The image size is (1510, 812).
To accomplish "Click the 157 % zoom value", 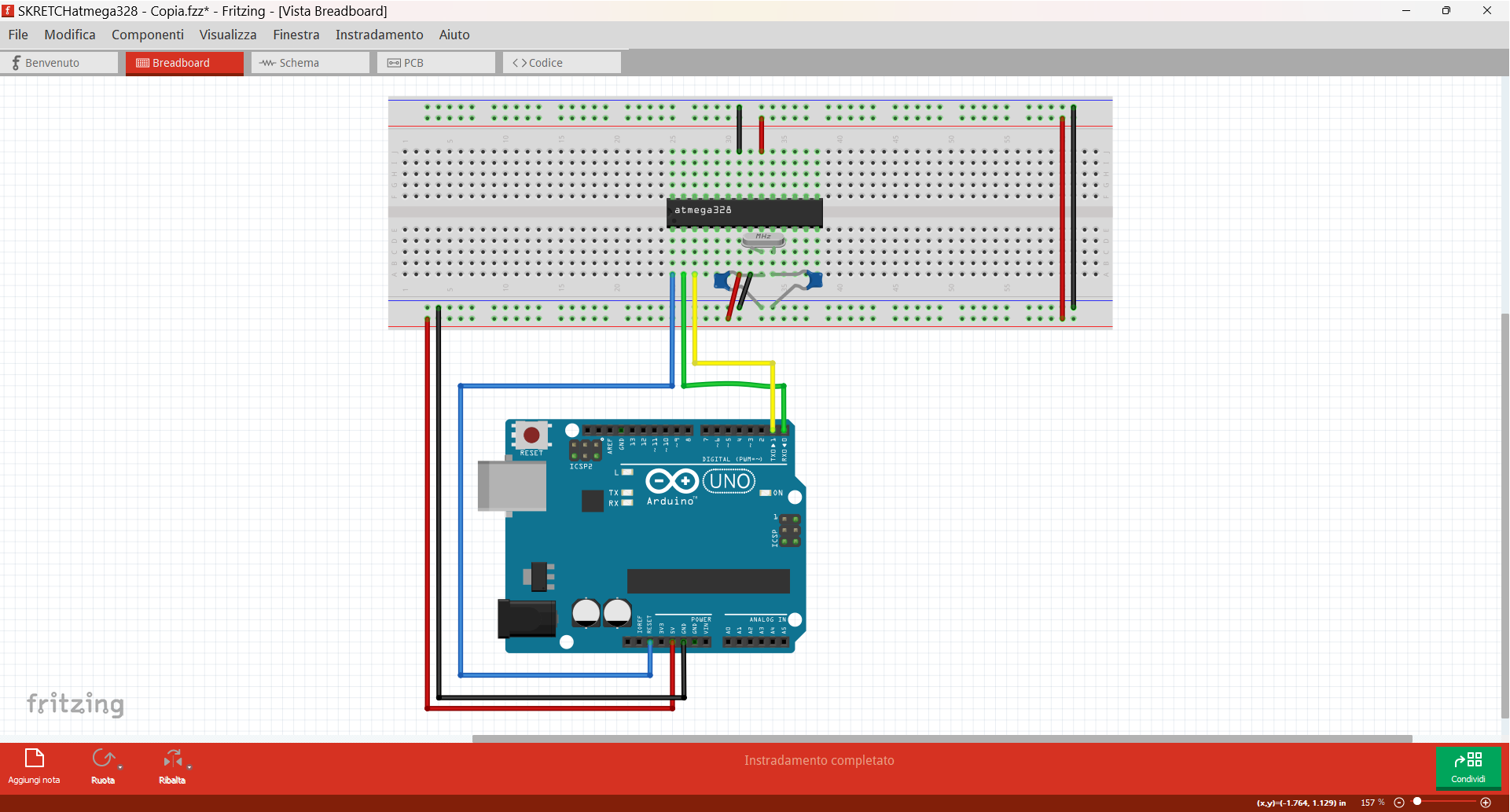I will 1372,803.
